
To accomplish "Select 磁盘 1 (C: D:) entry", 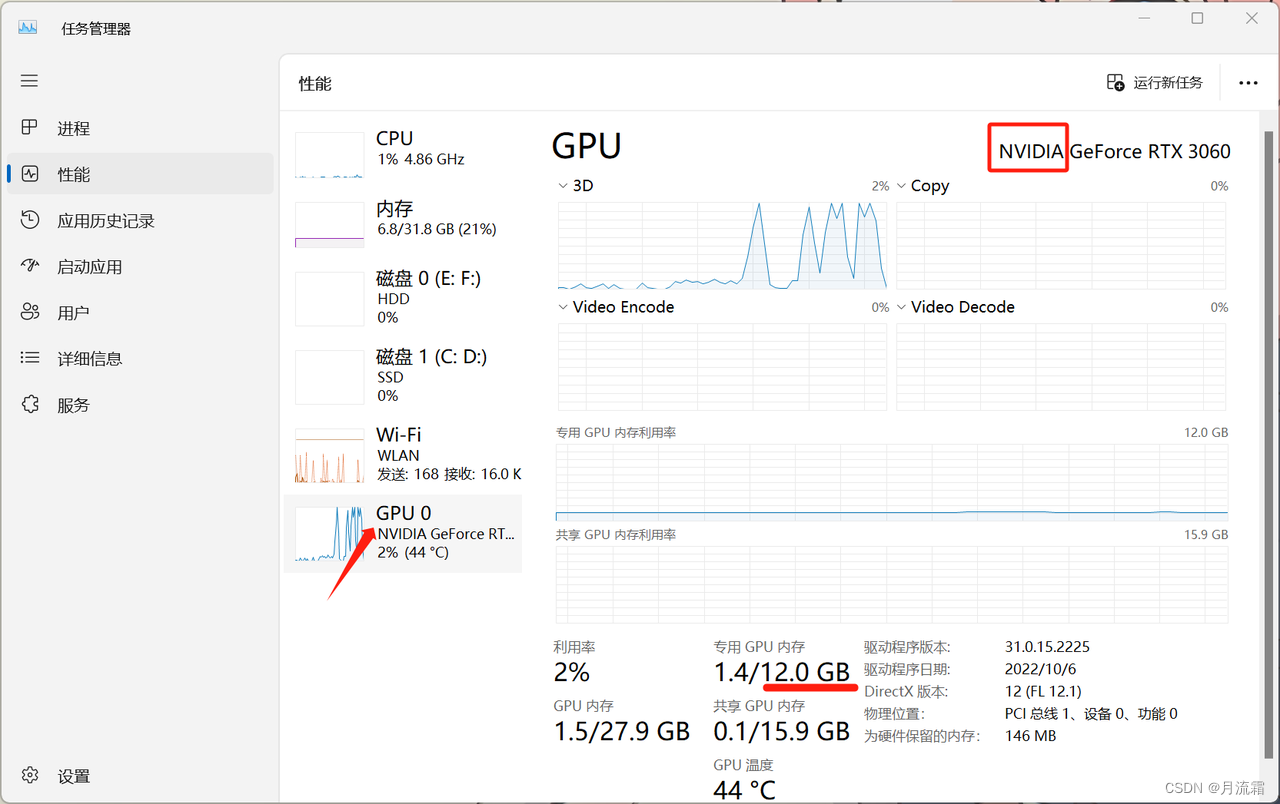I will 403,376.
